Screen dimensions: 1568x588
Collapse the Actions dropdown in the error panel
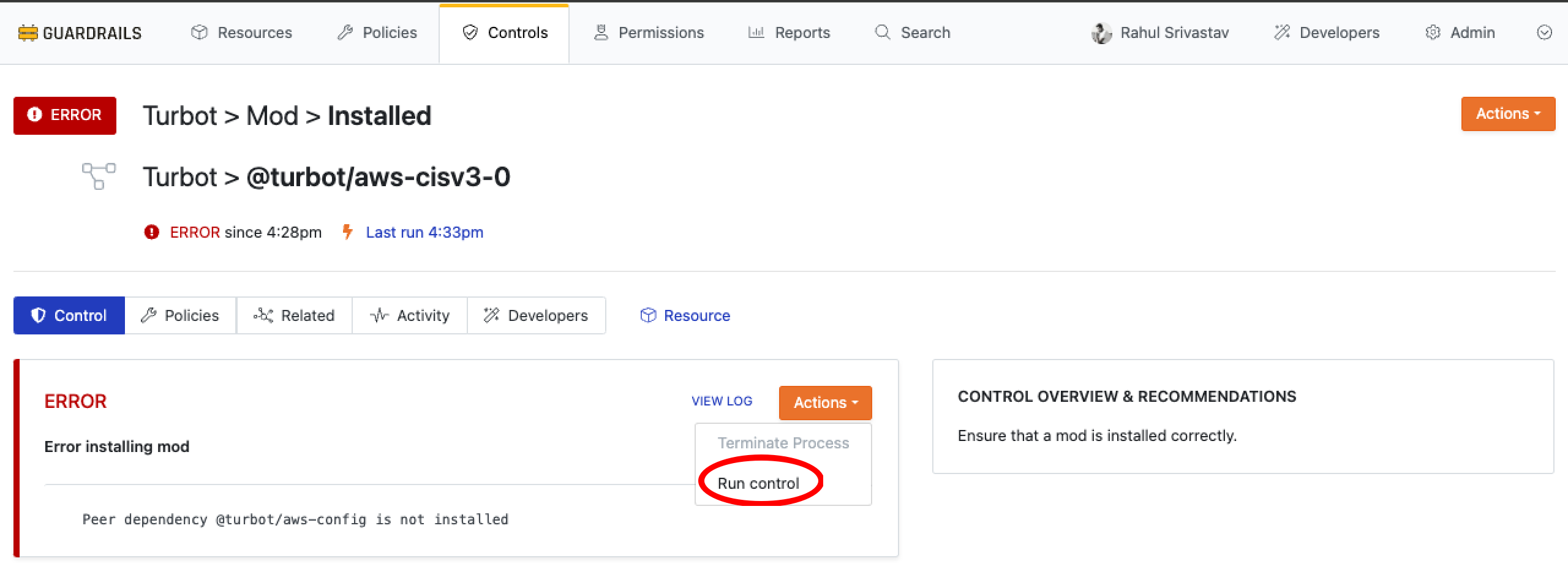[x=824, y=403]
